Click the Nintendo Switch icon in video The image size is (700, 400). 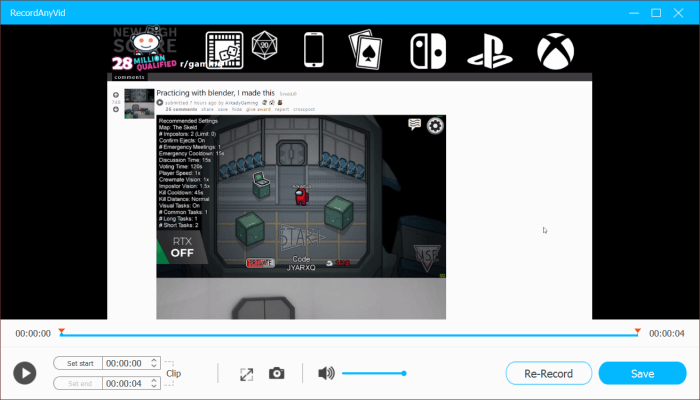(x=428, y=51)
